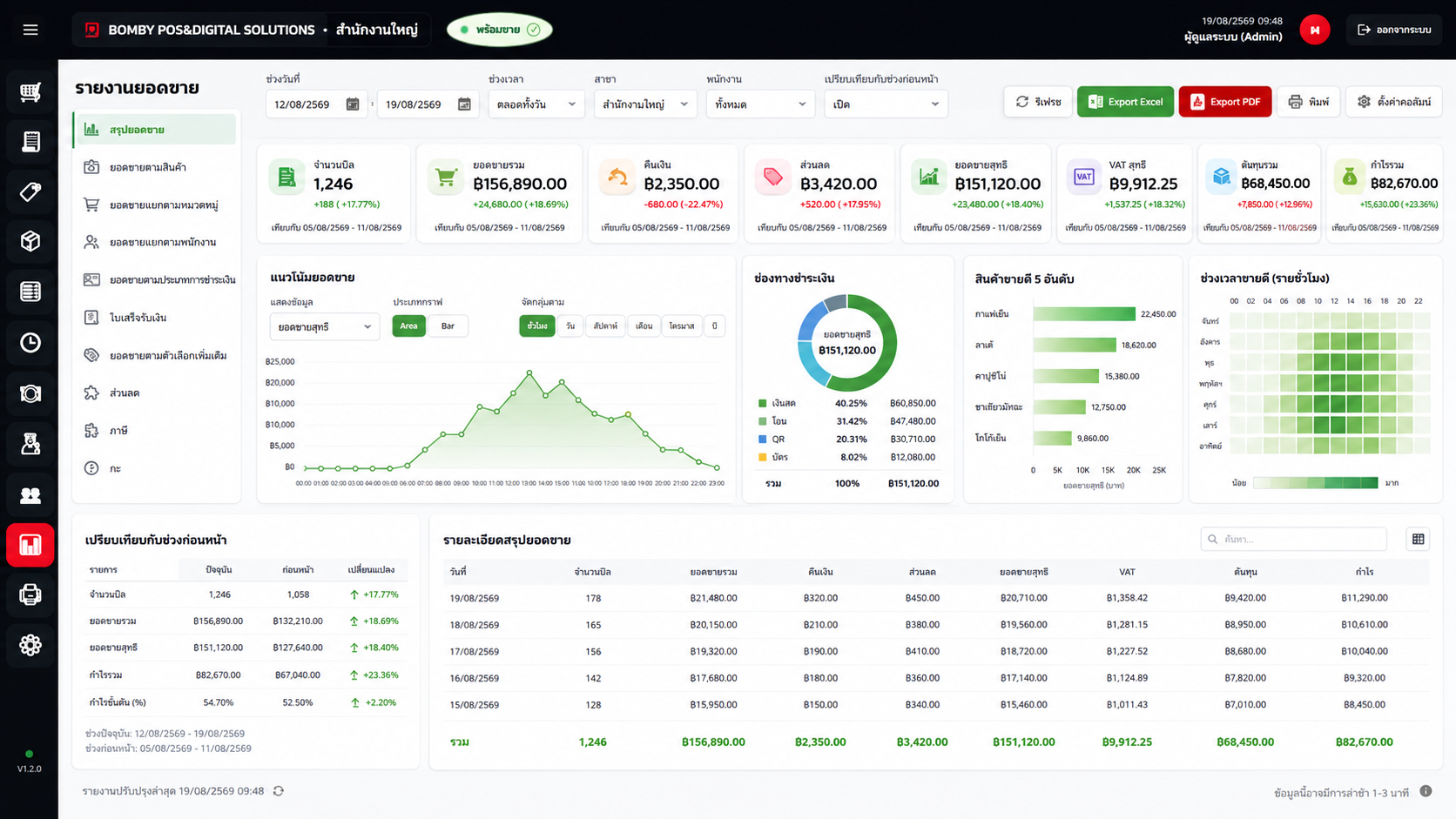This screenshot has height=819, width=1456.
Task: Open the clock history sidebar icon
Action: pos(30,343)
